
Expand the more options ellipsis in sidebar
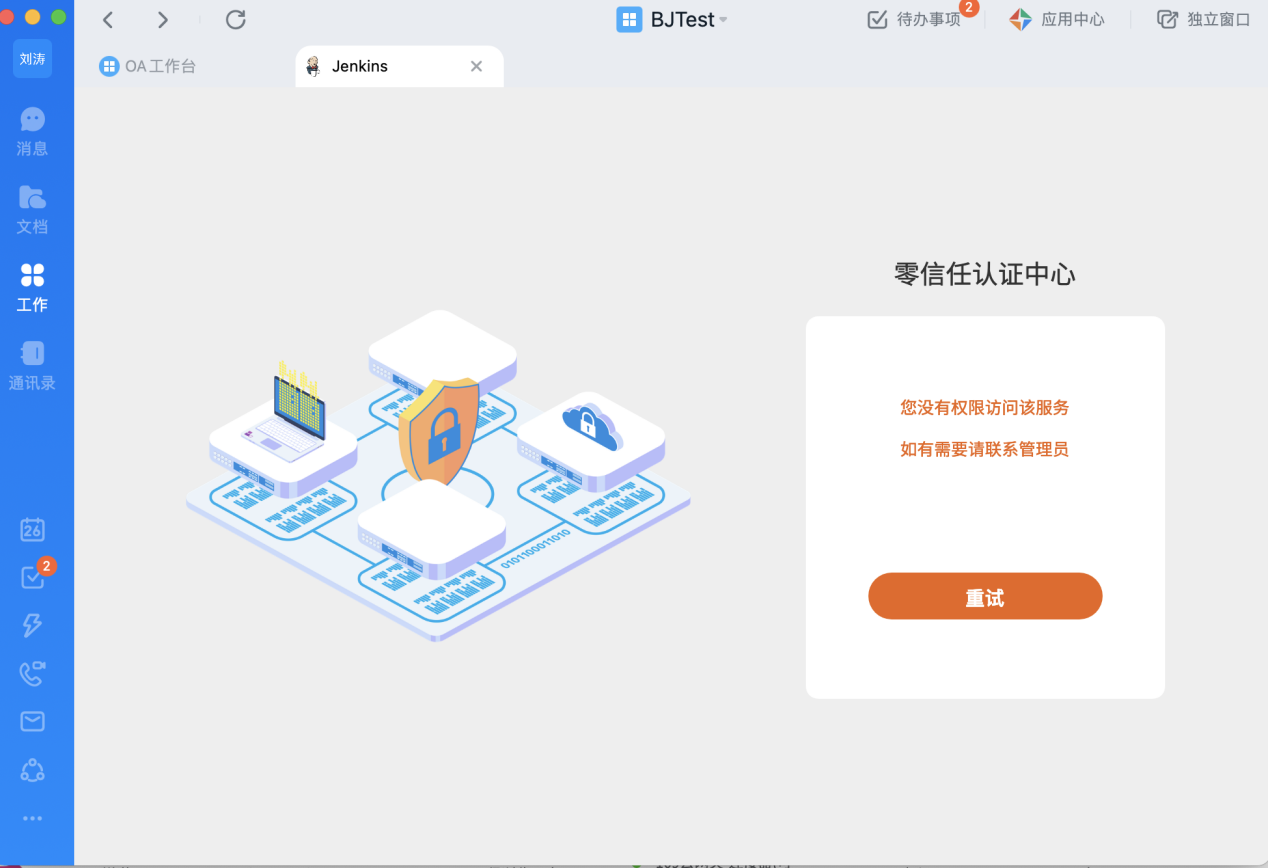point(32,818)
